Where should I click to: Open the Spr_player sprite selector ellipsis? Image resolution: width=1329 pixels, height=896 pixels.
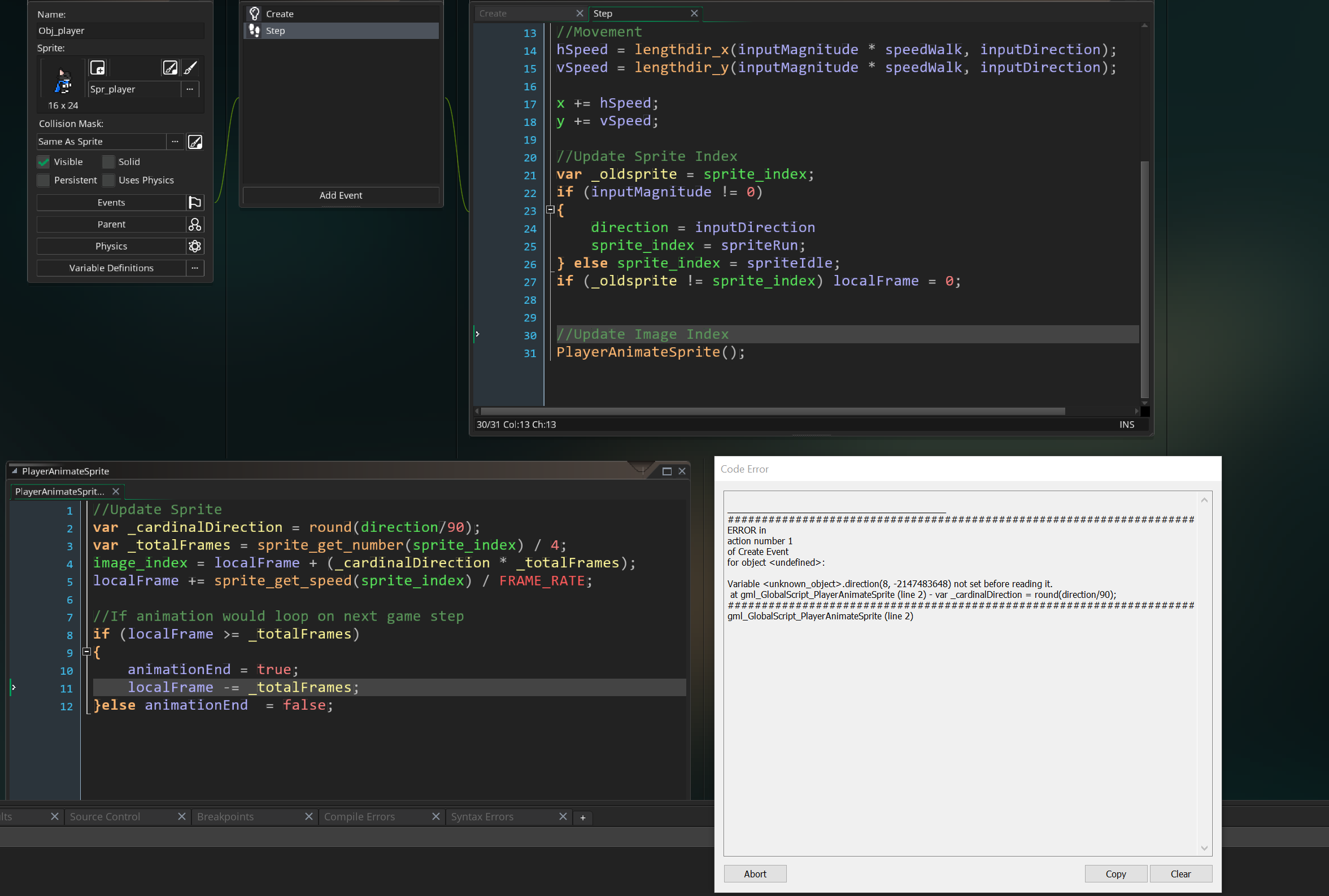point(190,89)
